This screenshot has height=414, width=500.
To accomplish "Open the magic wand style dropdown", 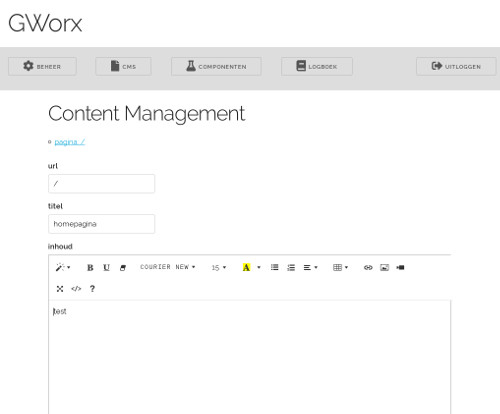I will tap(63, 267).
